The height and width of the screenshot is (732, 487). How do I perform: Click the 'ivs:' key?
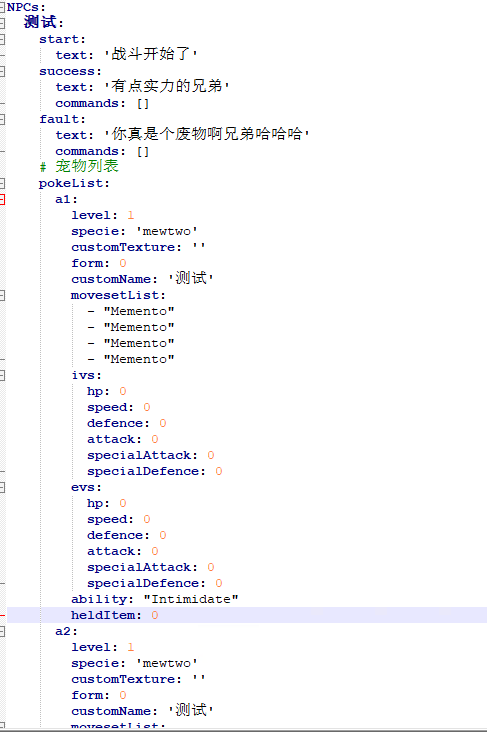click(x=86, y=375)
